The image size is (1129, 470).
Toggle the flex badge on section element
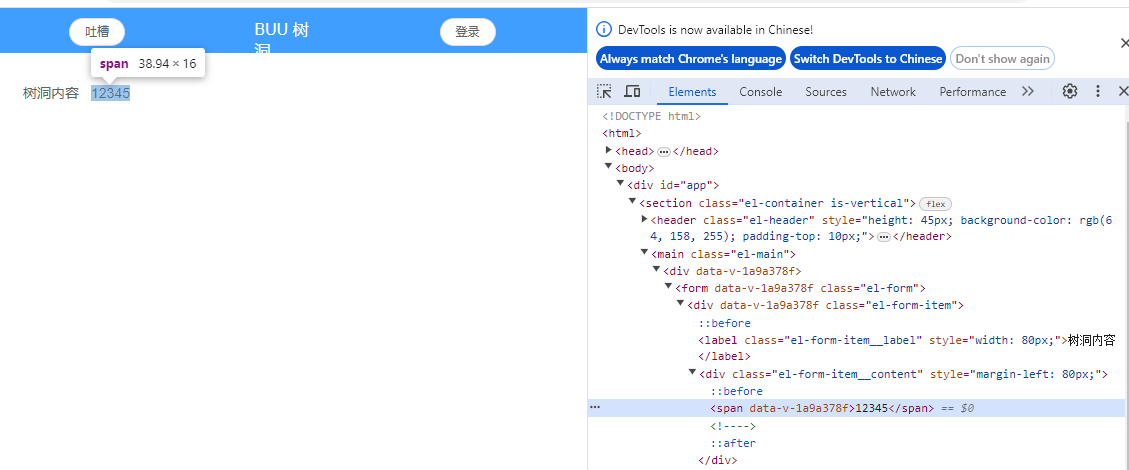935,203
